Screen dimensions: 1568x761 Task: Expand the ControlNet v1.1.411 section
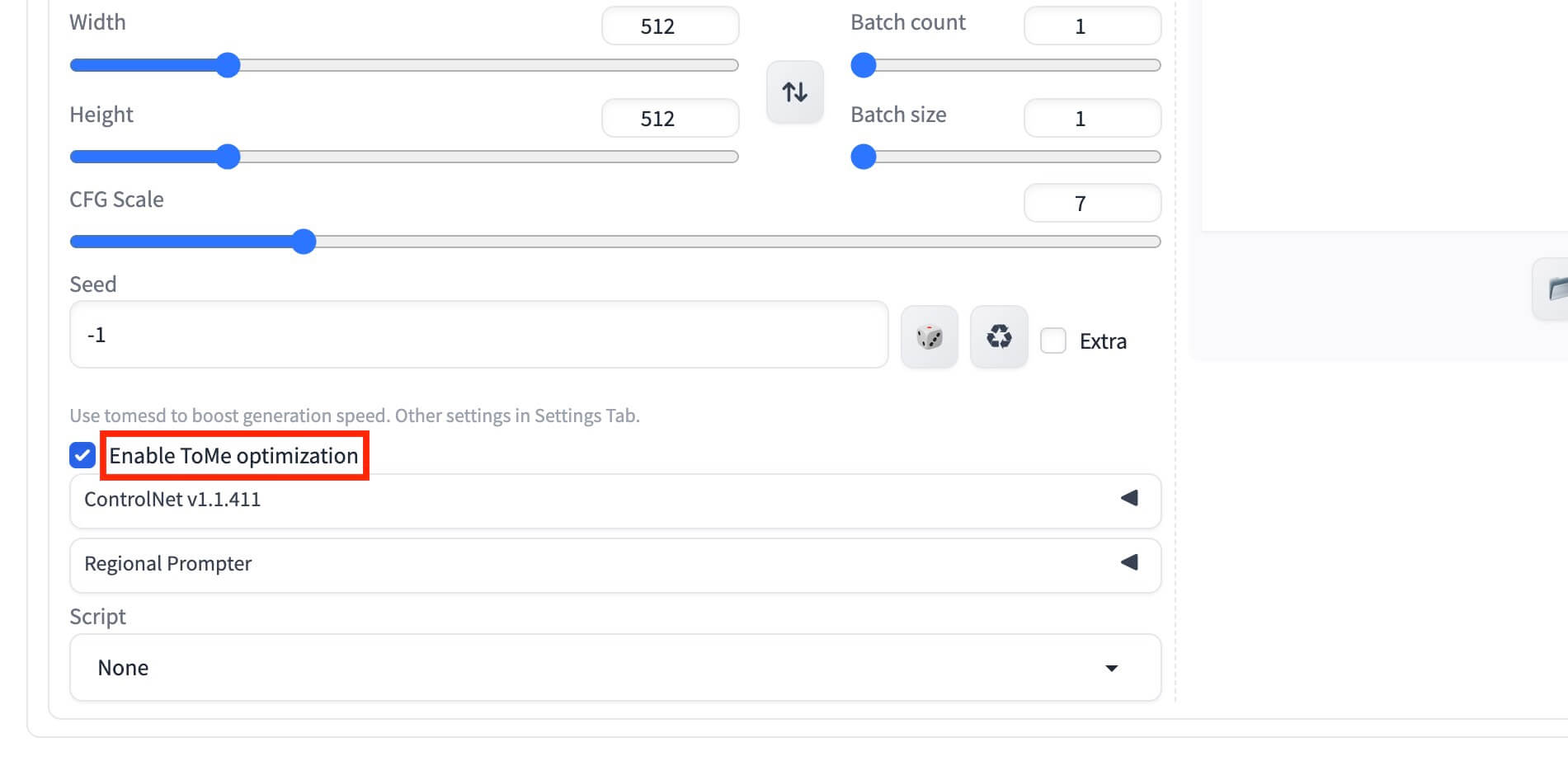577,500
